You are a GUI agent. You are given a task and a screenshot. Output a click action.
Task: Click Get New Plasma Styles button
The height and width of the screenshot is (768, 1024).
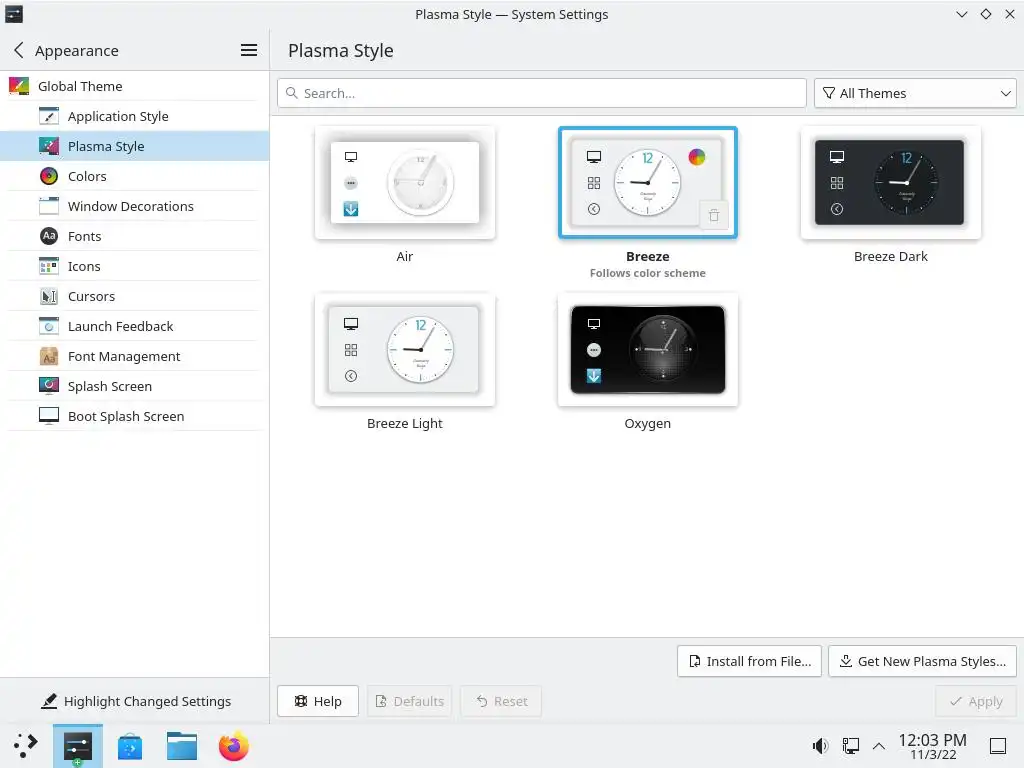coord(922,662)
